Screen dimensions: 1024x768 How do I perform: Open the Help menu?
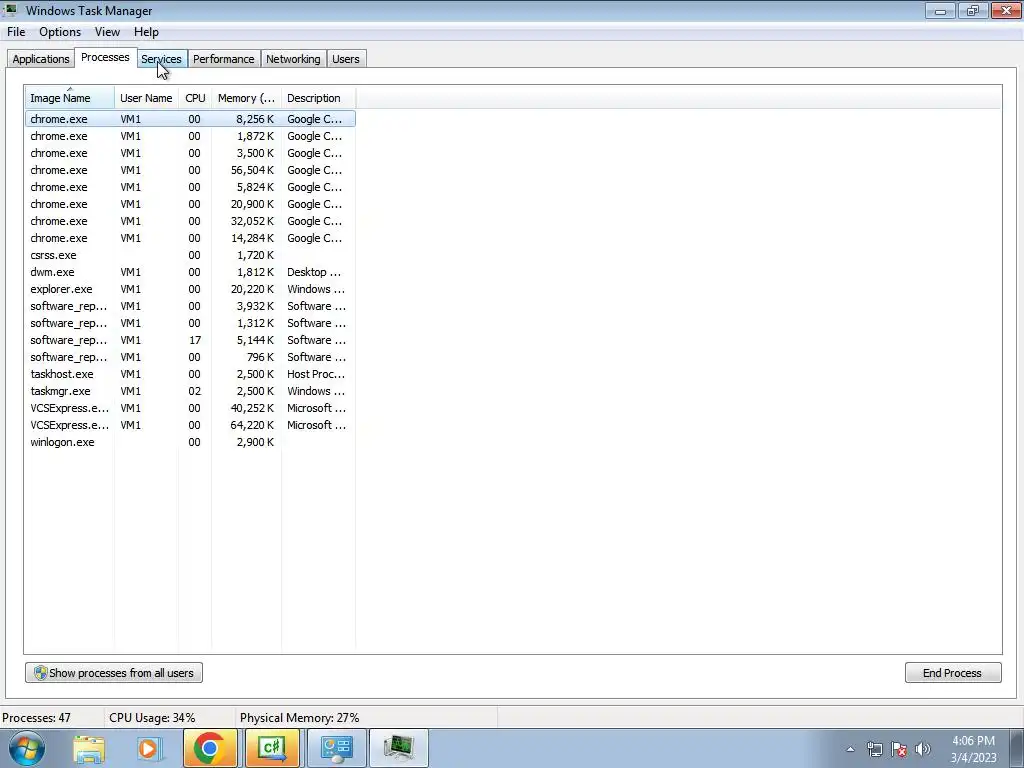click(x=146, y=32)
